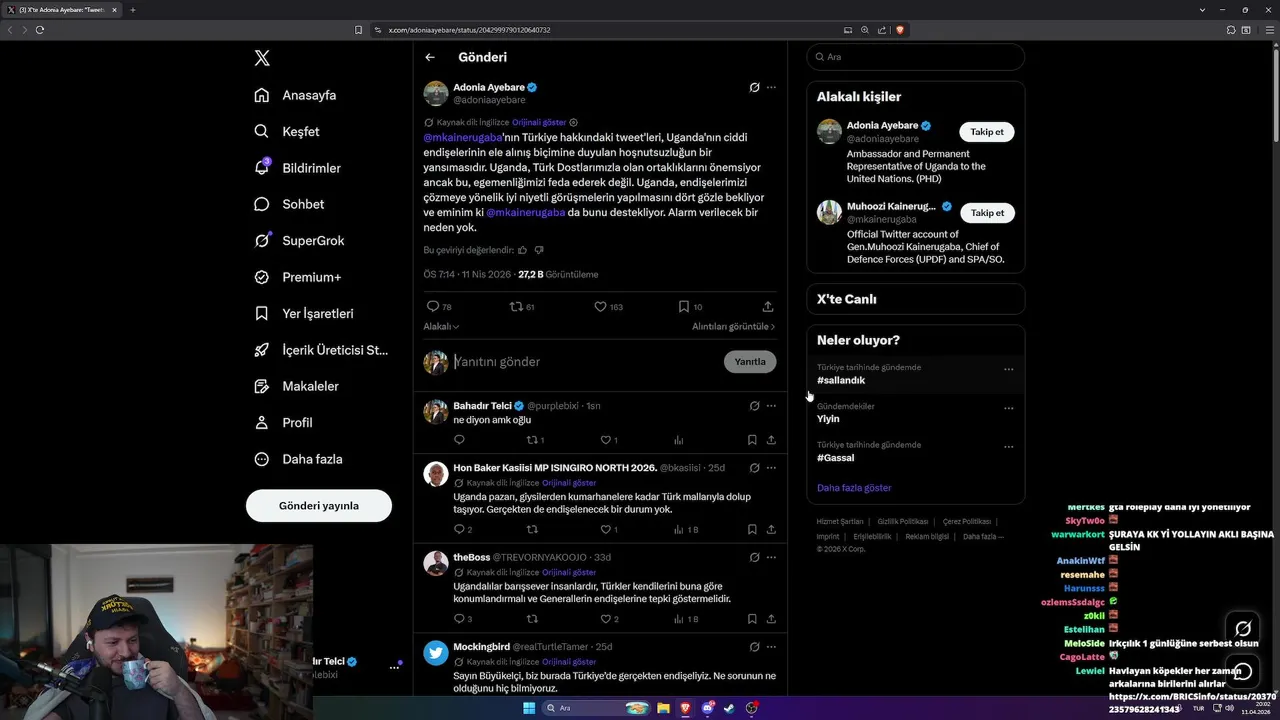Open a new browser tab
The height and width of the screenshot is (720, 1280).
pos(132,10)
